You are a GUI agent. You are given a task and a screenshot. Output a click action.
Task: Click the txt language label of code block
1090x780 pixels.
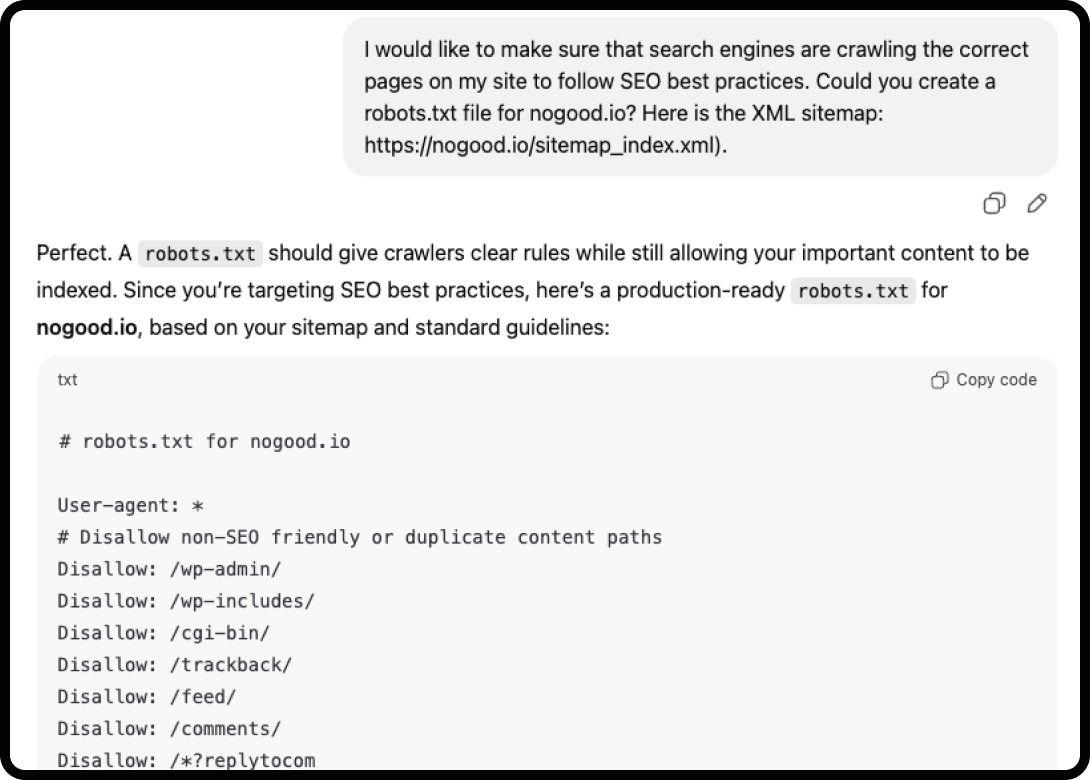(67, 380)
